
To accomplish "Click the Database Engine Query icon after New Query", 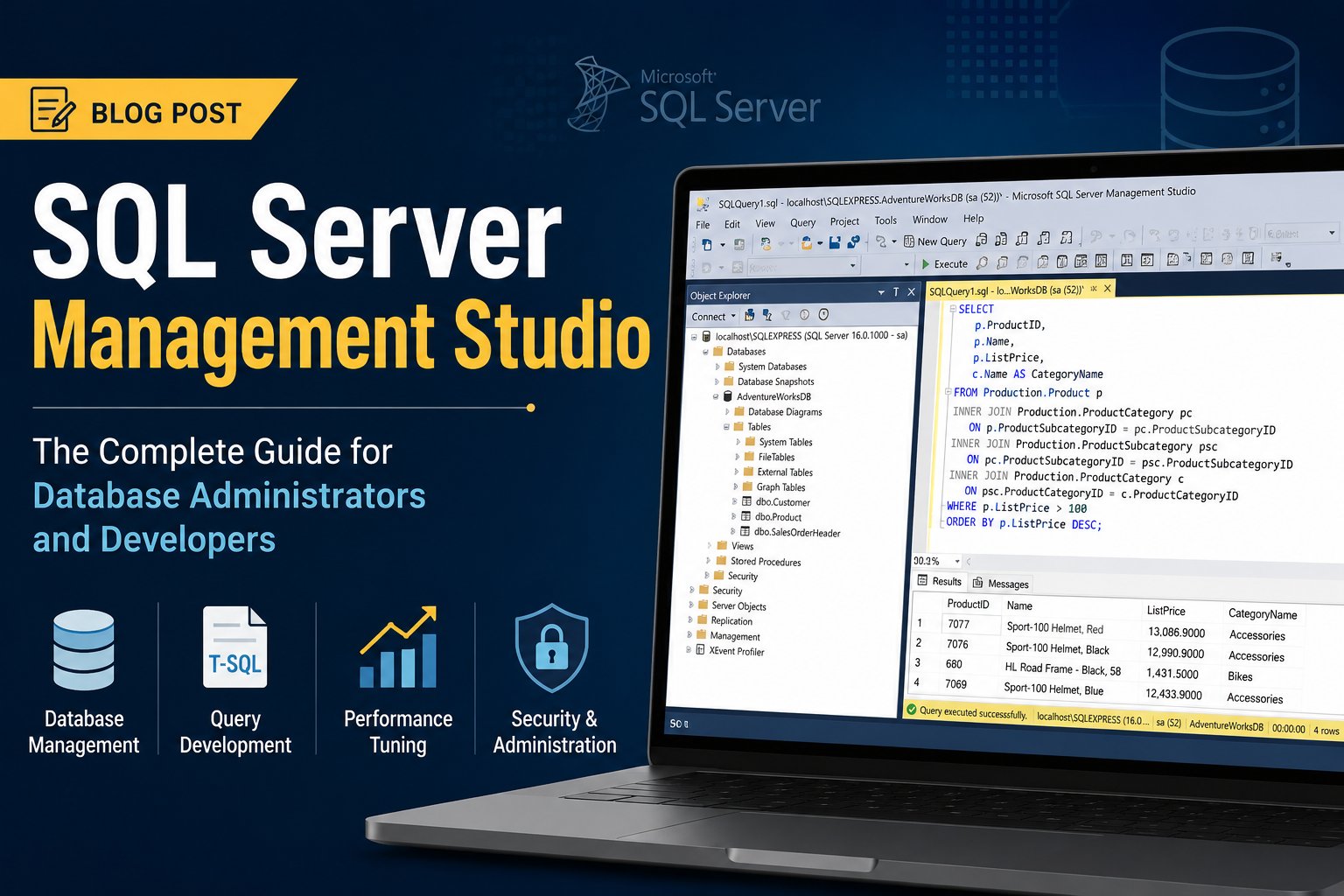I will tap(982, 239).
